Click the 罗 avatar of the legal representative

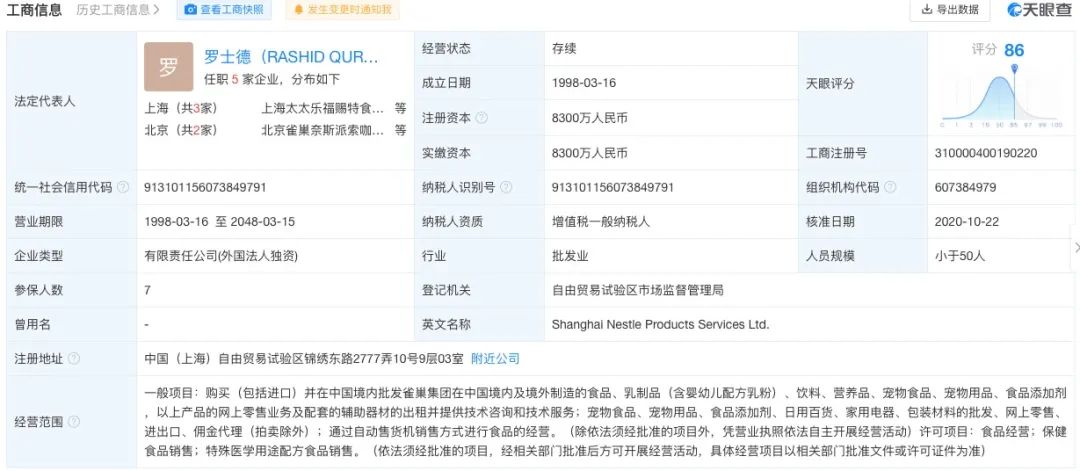click(168, 67)
